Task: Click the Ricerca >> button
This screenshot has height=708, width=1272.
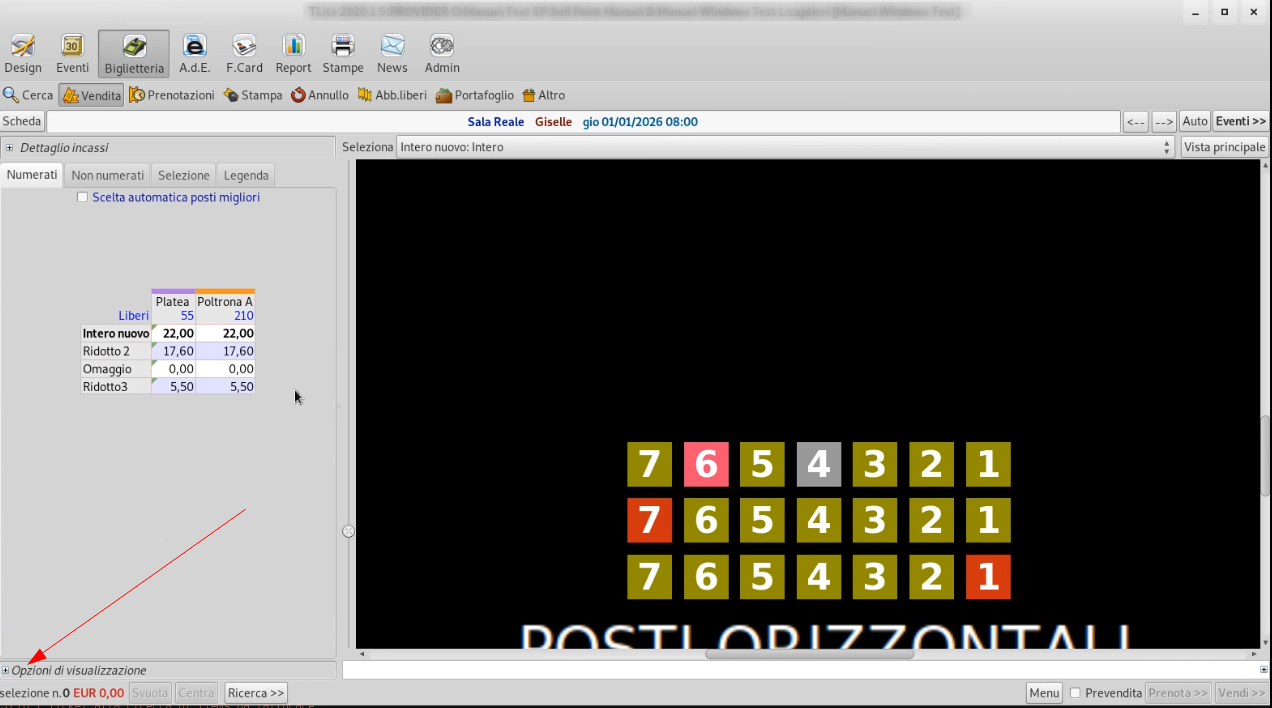Action: (x=256, y=693)
